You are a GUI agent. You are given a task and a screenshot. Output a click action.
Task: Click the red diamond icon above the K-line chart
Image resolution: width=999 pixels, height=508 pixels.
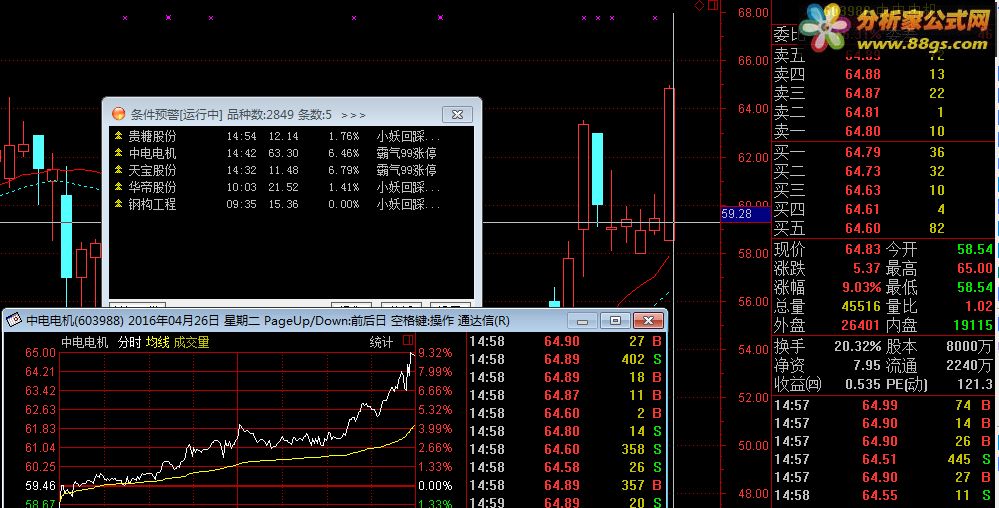click(x=699, y=6)
